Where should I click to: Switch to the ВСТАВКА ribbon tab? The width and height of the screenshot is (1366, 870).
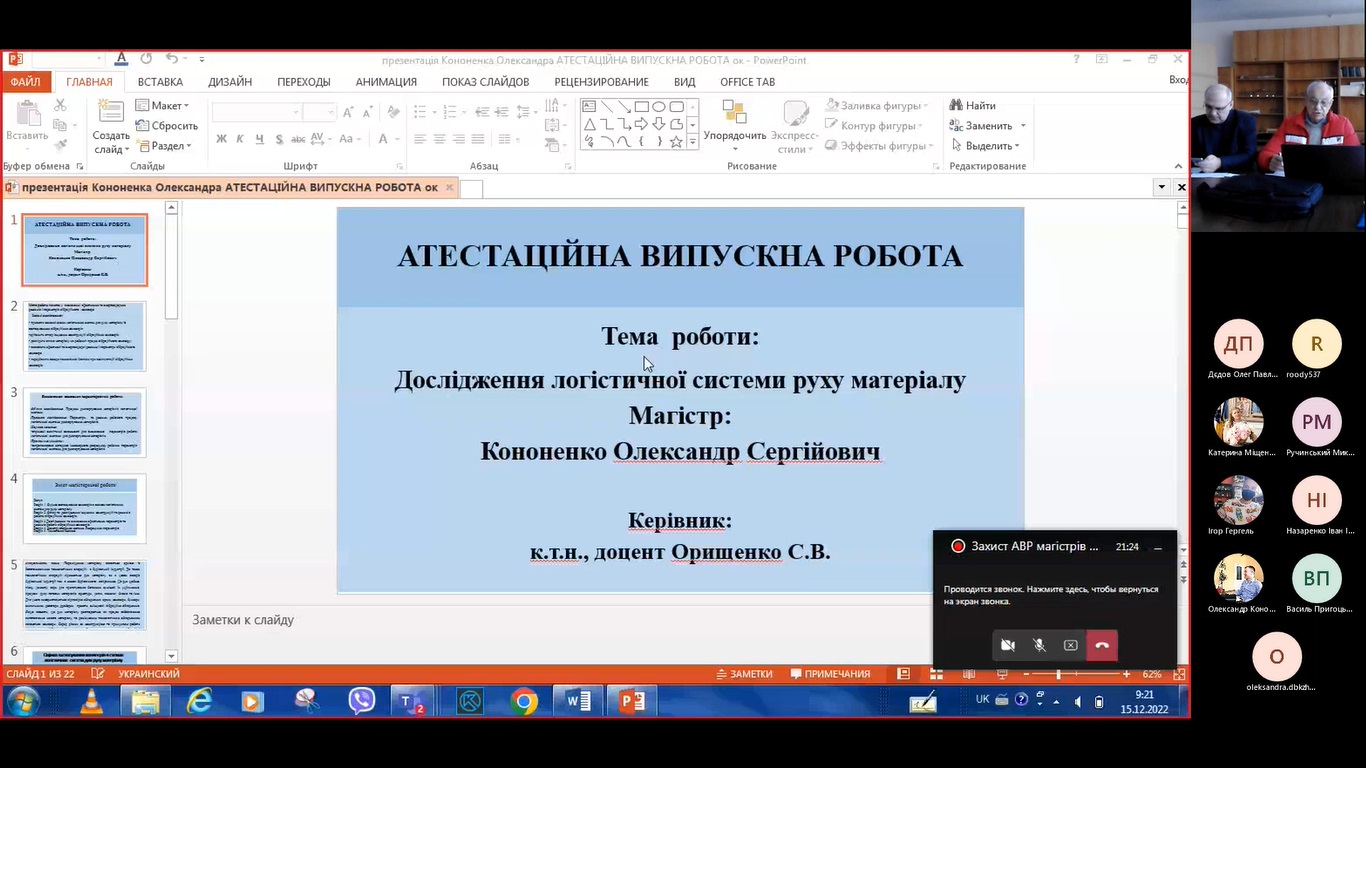pyautogui.click(x=160, y=82)
